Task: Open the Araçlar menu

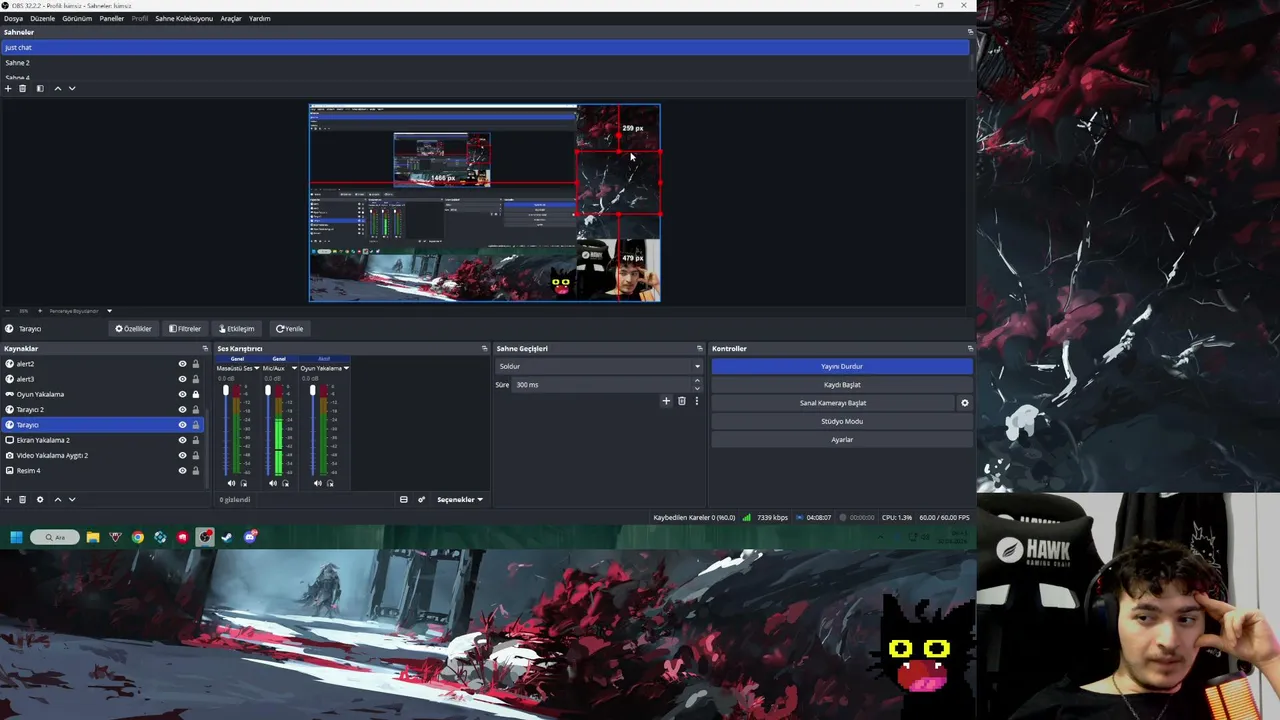Action: [x=231, y=18]
